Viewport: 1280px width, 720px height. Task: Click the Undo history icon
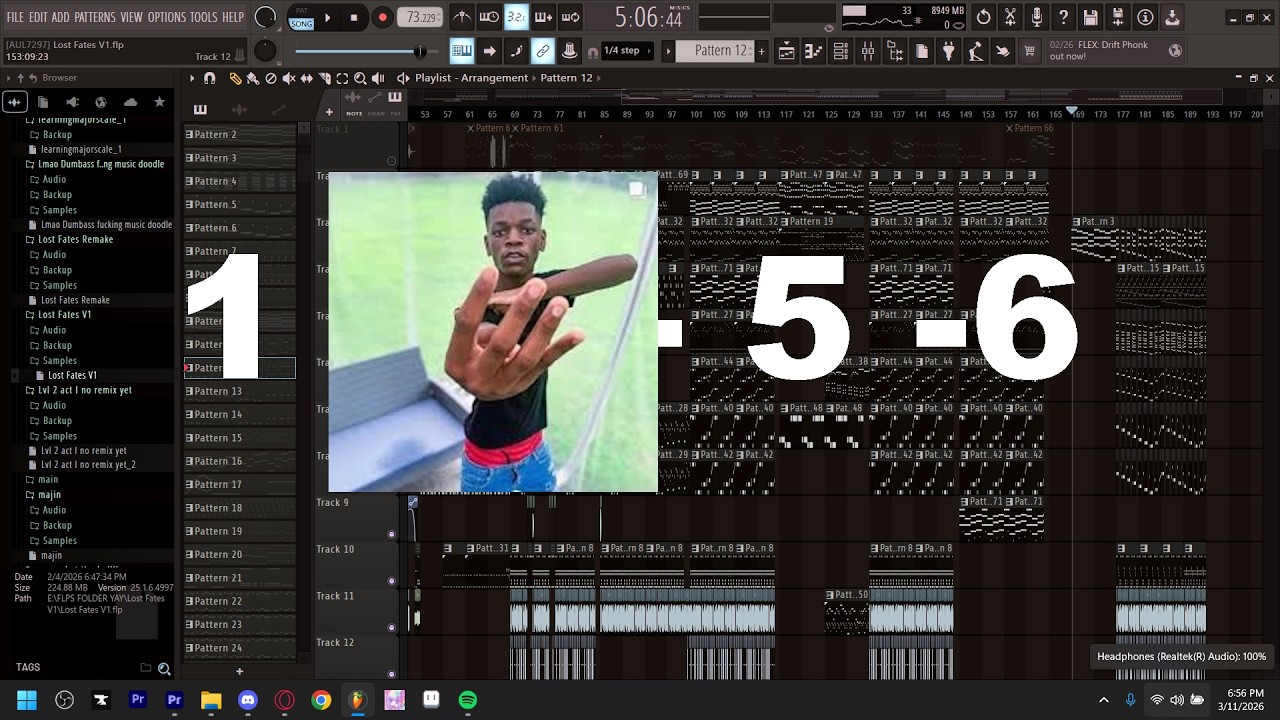coord(984,17)
